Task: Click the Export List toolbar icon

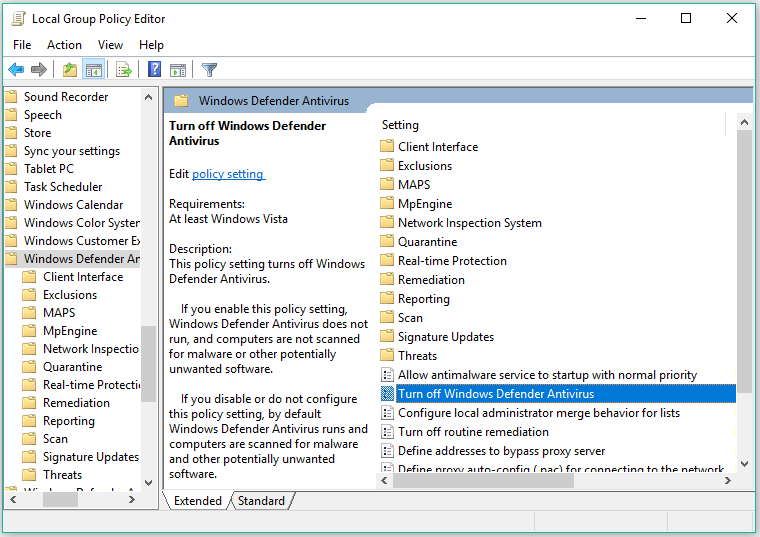Action: pyautogui.click(x=124, y=70)
